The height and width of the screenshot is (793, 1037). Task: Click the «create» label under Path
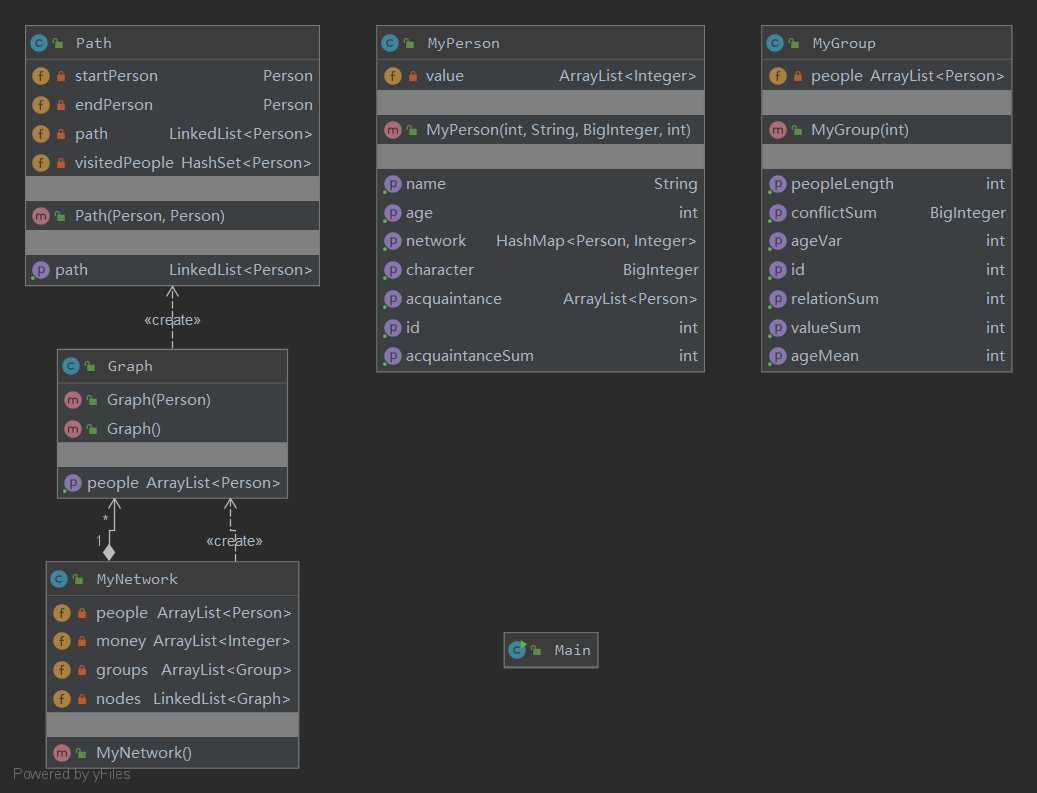pyautogui.click(x=173, y=320)
